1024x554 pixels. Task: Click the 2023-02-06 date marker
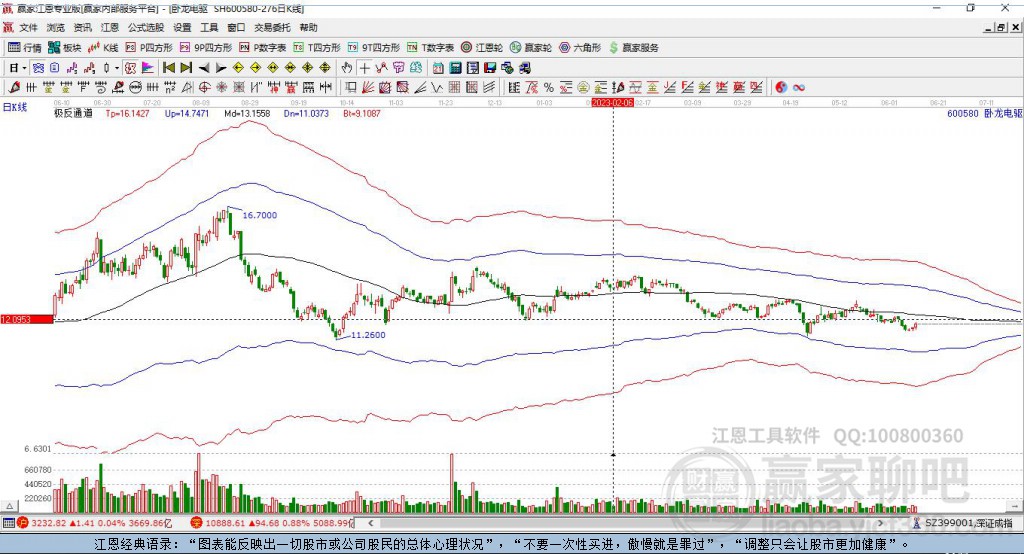tap(613, 103)
